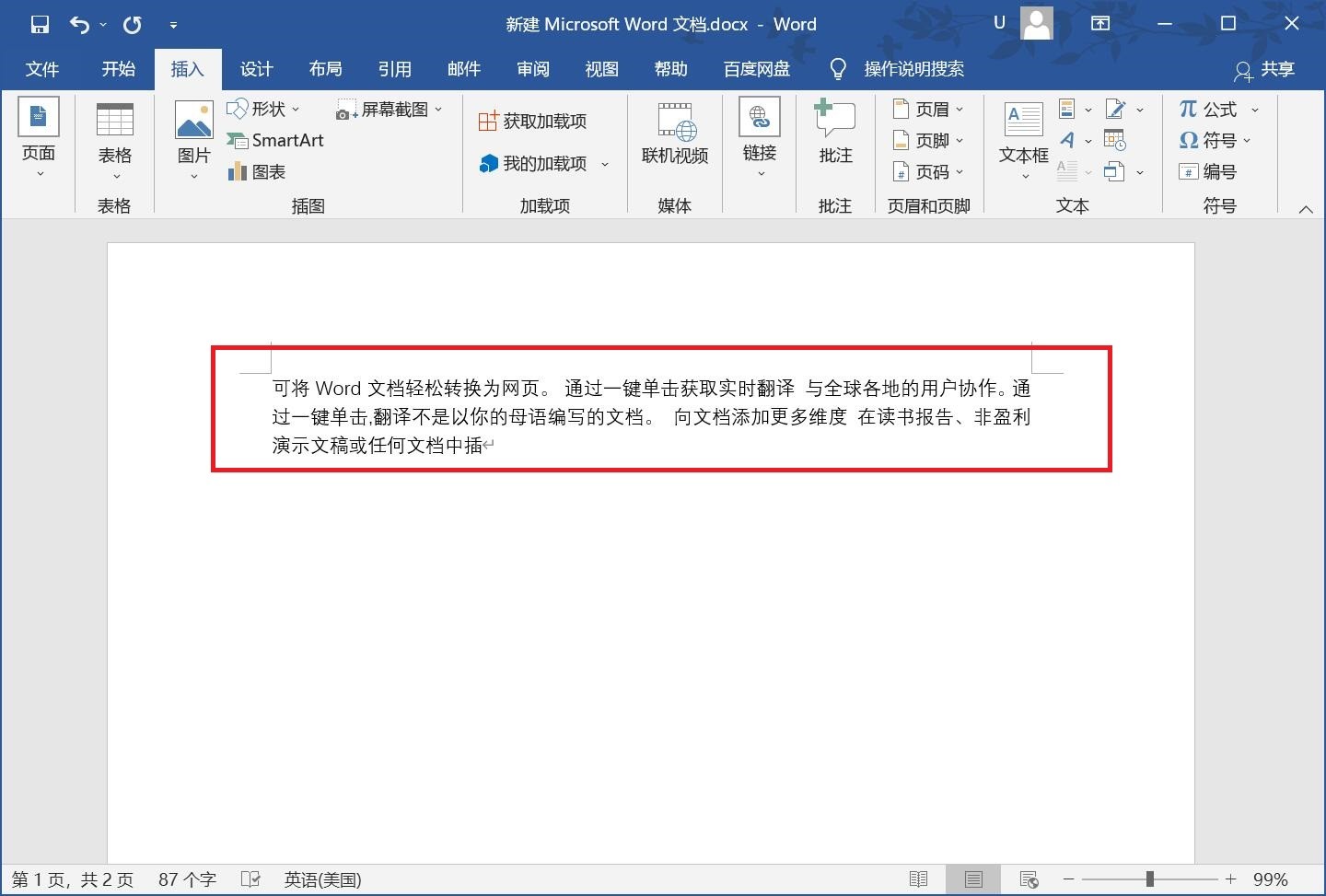The image size is (1326, 896).
Task: Click the 共享 share button
Action: (1265, 69)
